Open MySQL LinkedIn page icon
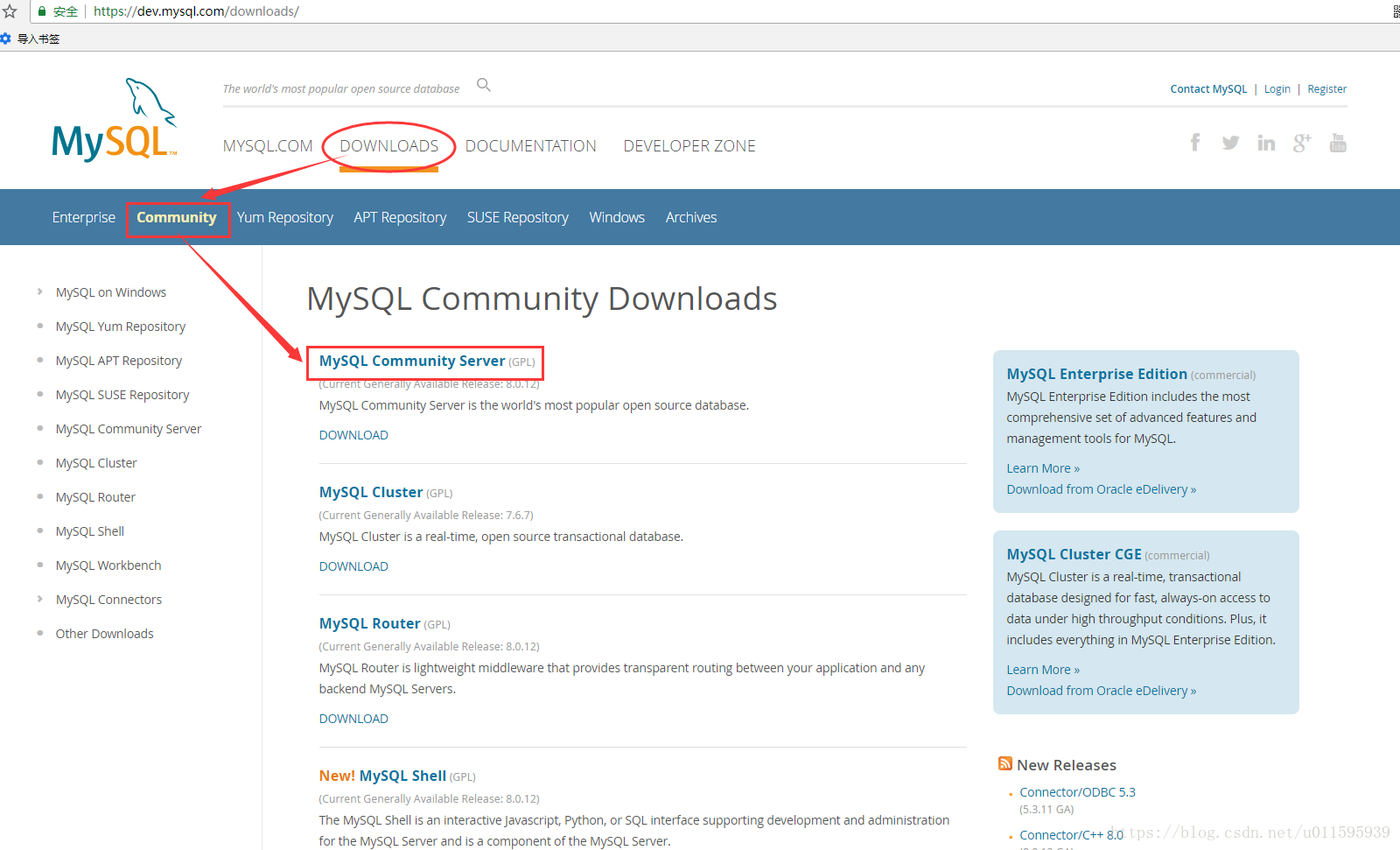Viewport: 1400px width, 850px height. (1266, 143)
